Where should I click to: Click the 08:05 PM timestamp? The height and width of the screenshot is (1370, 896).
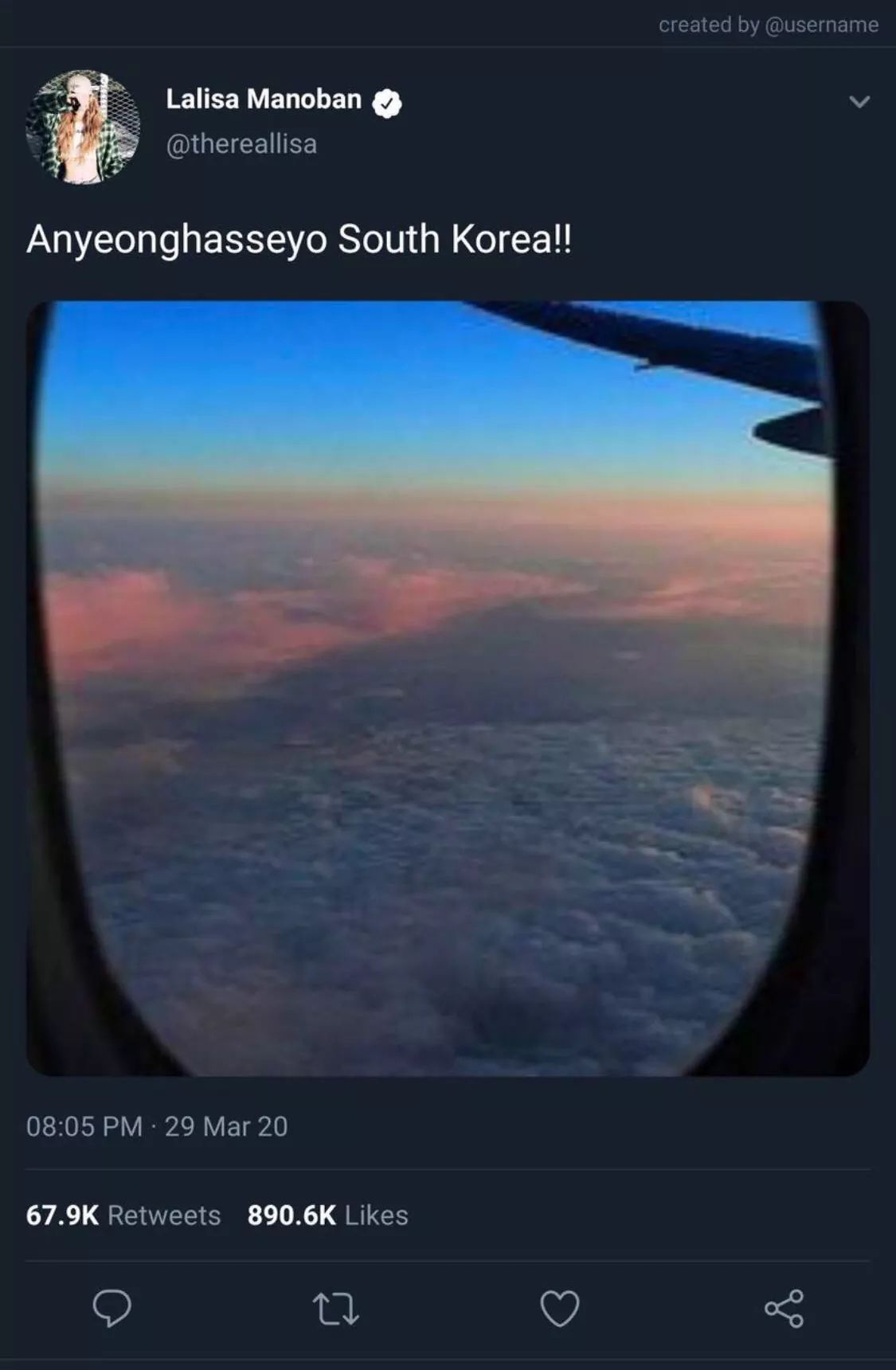pos(84,1126)
